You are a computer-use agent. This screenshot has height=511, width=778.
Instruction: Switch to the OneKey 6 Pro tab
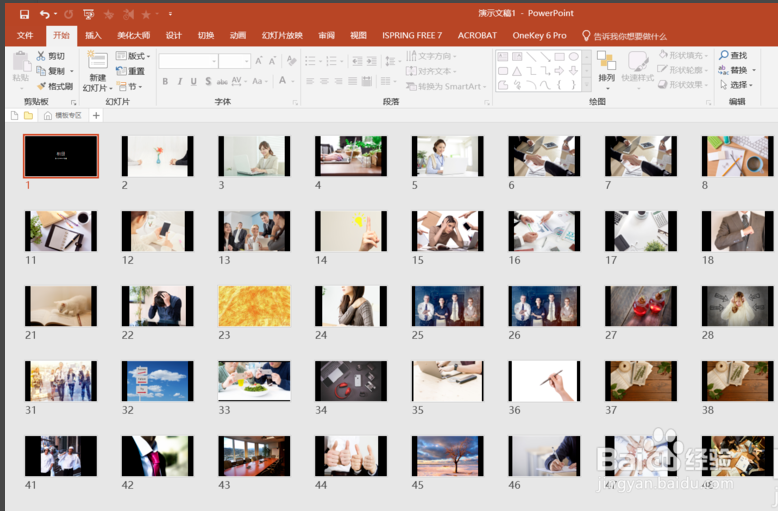pyautogui.click(x=539, y=36)
